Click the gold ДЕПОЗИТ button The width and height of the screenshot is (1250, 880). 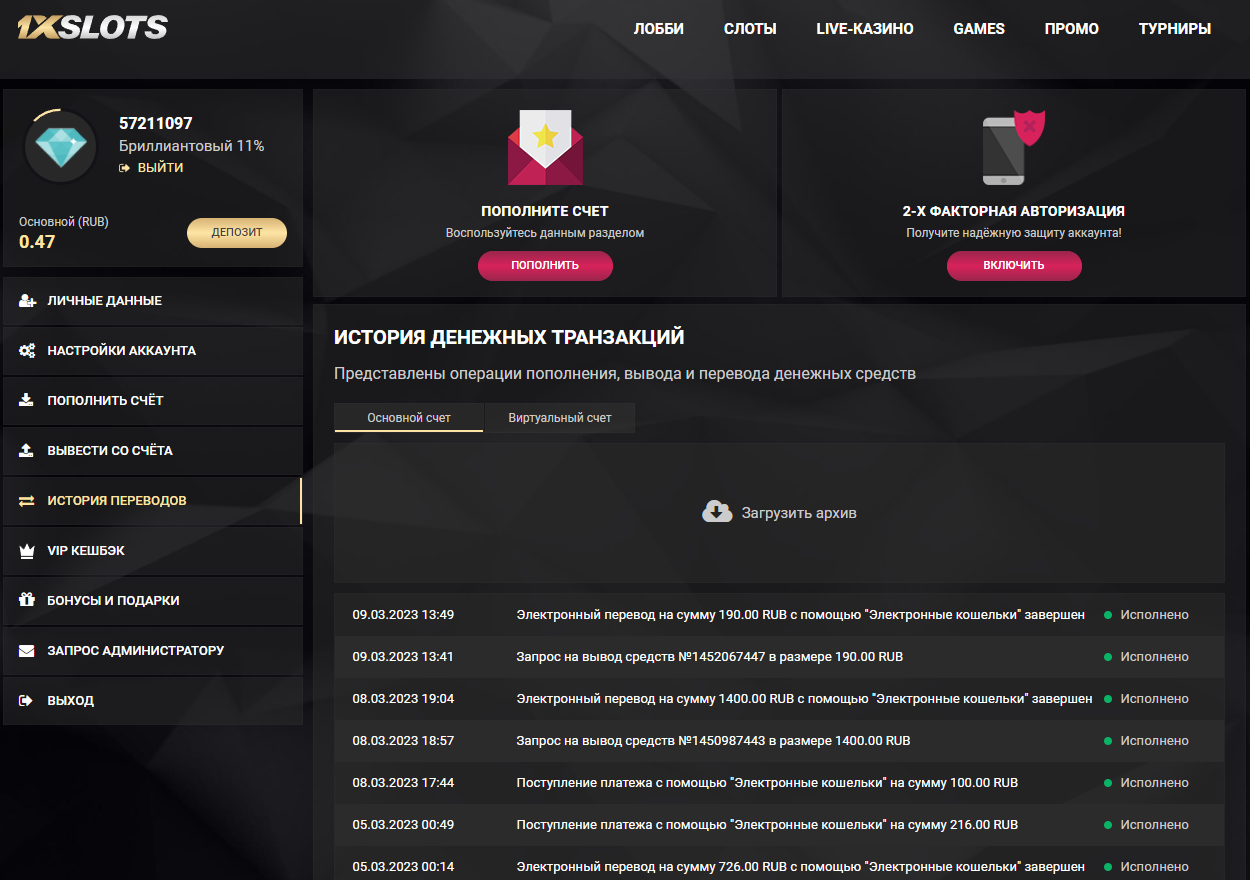[x=237, y=233]
